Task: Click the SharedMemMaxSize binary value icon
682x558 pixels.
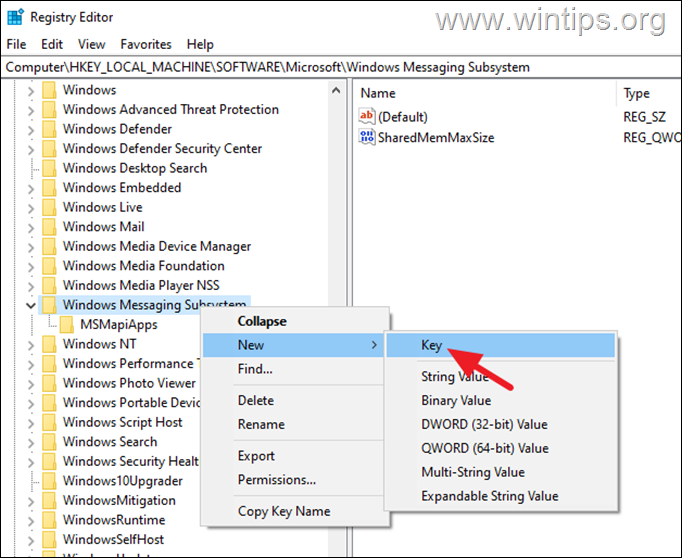Action: click(367, 137)
